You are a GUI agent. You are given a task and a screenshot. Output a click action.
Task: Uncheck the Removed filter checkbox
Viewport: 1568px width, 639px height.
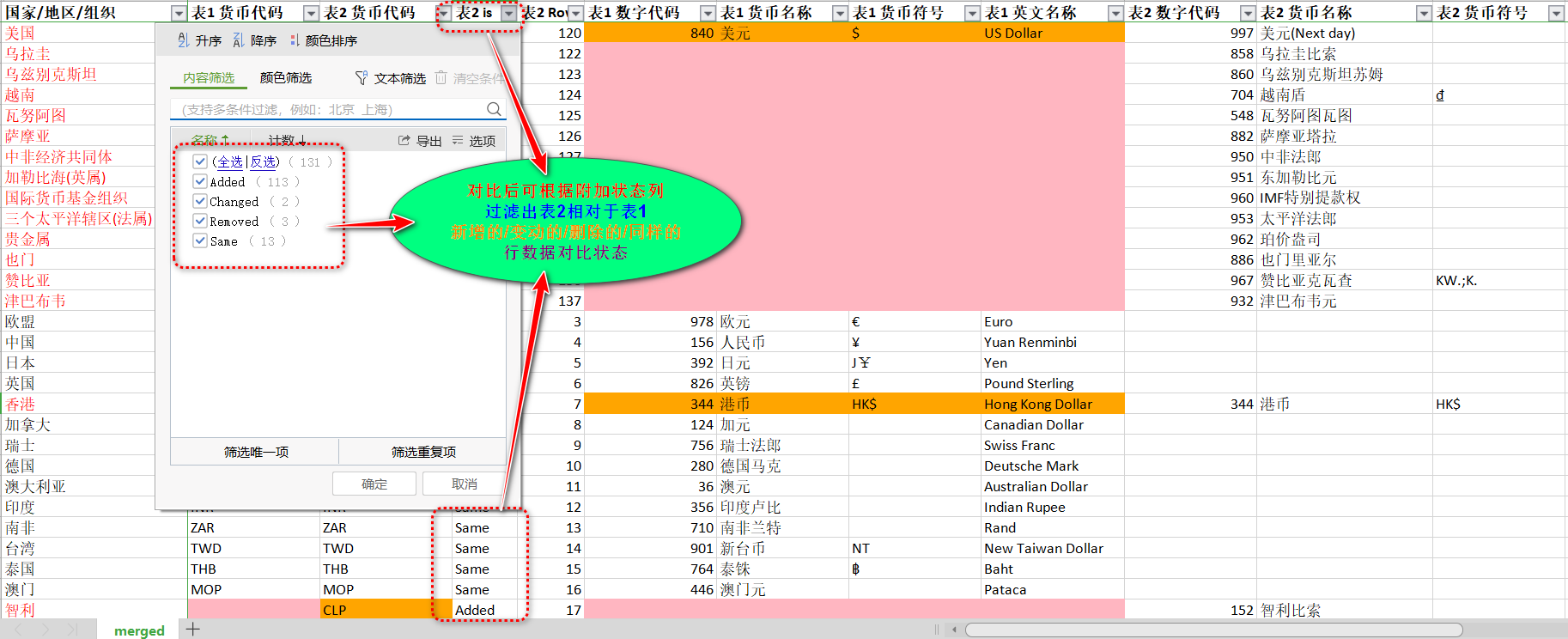point(200,221)
